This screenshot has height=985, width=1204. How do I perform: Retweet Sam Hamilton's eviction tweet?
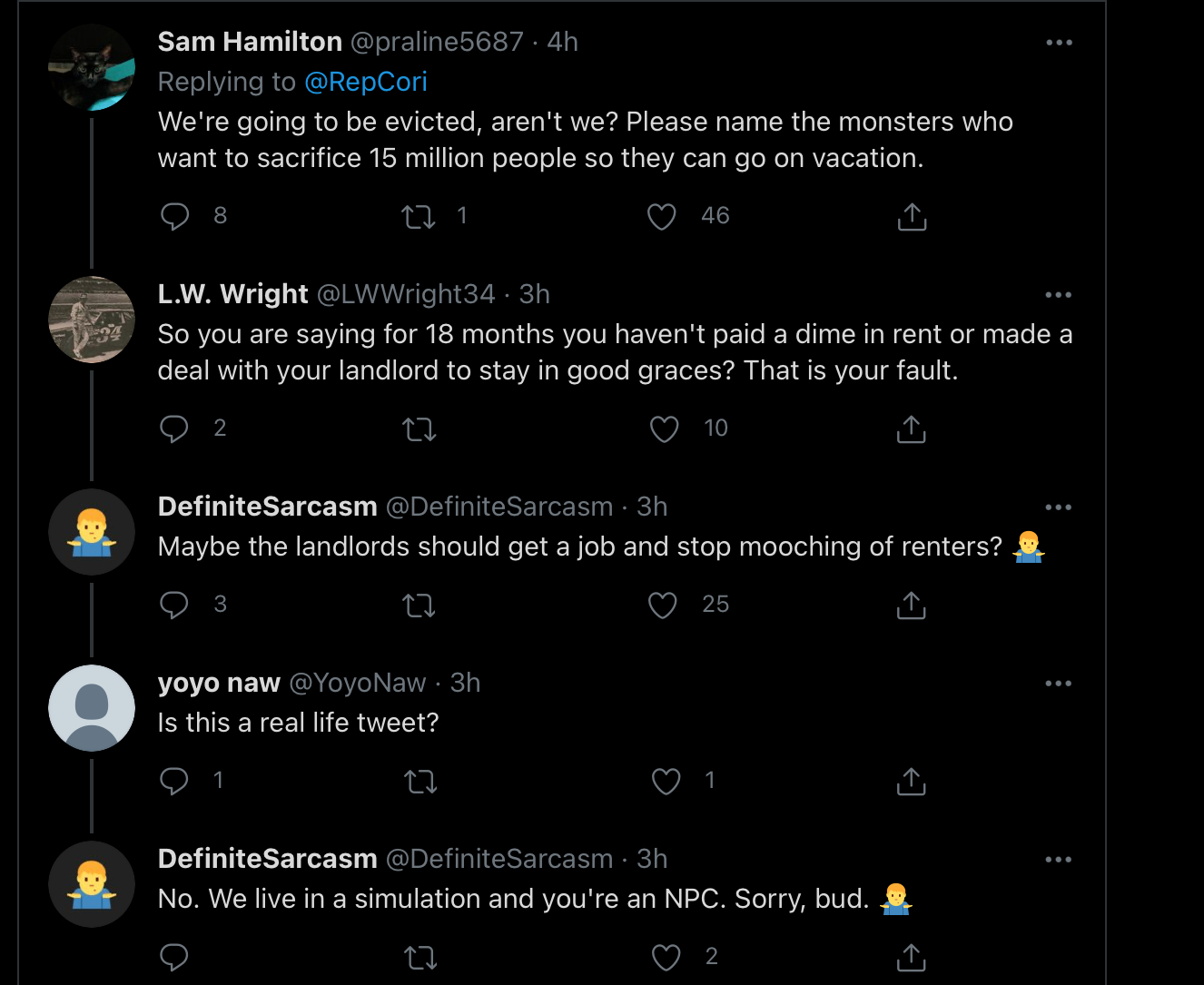tap(419, 216)
